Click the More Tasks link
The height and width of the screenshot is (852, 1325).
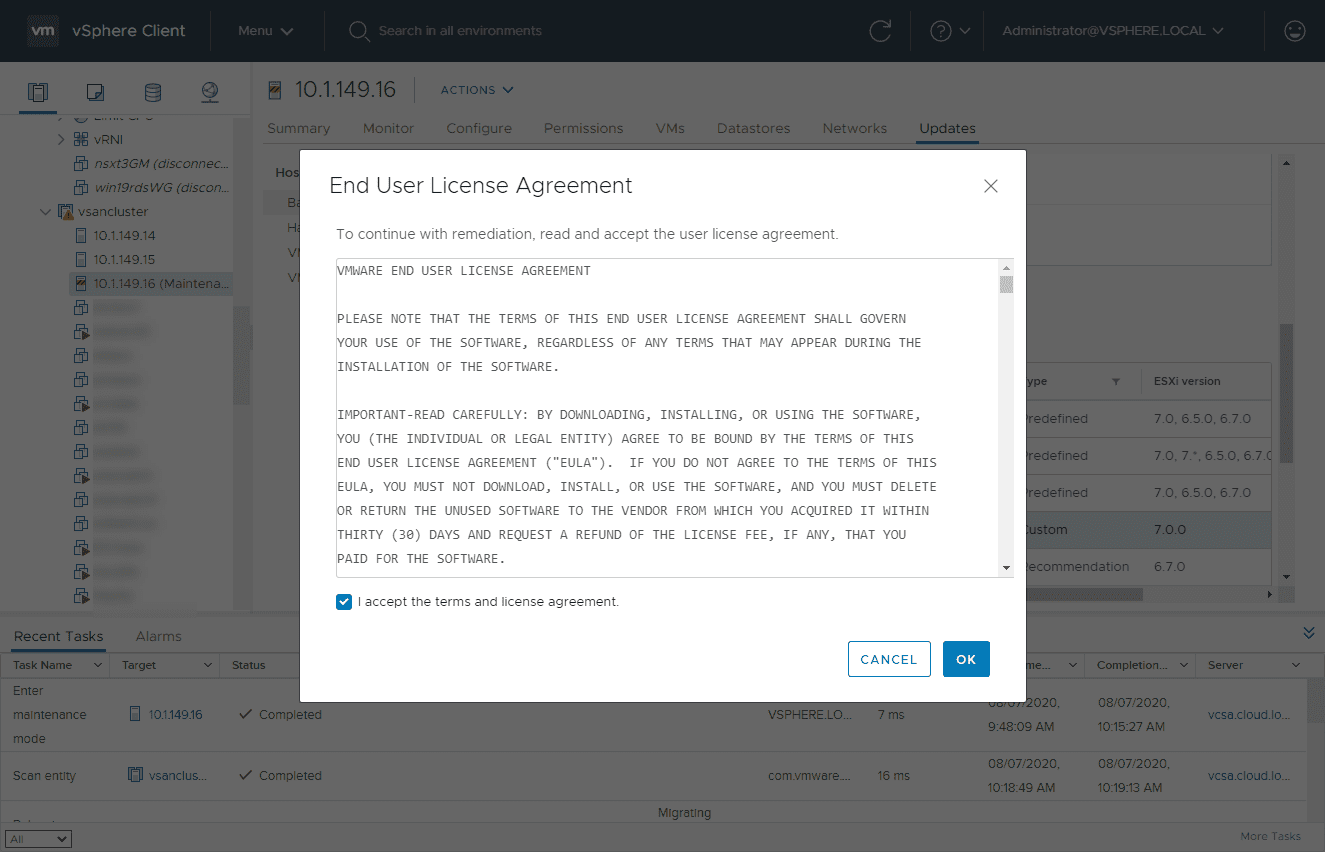(1270, 835)
